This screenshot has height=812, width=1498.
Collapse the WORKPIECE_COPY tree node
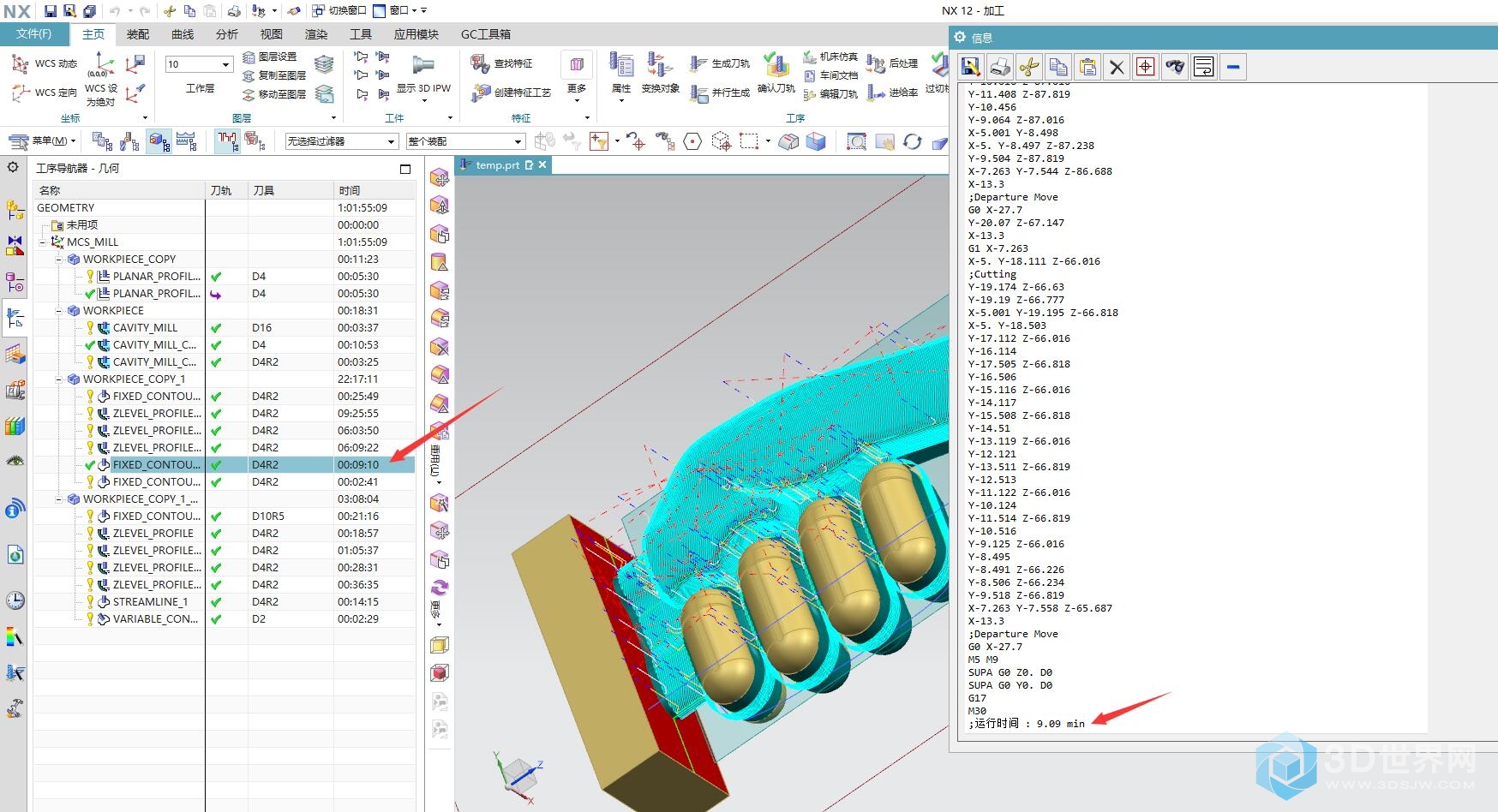point(59,259)
